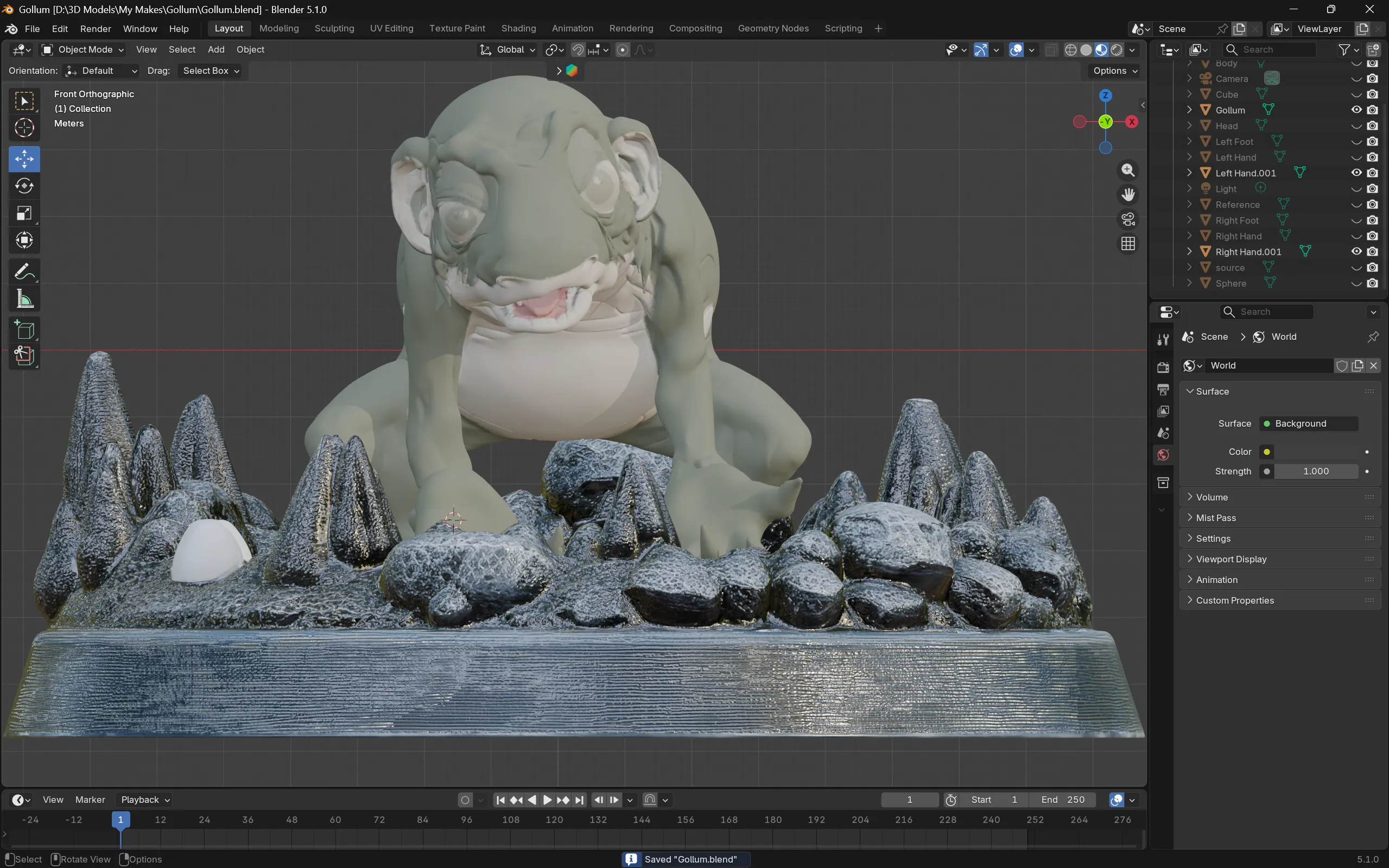The height and width of the screenshot is (868, 1389).
Task: Show the Reference object in viewport
Action: coord(1356,204)
